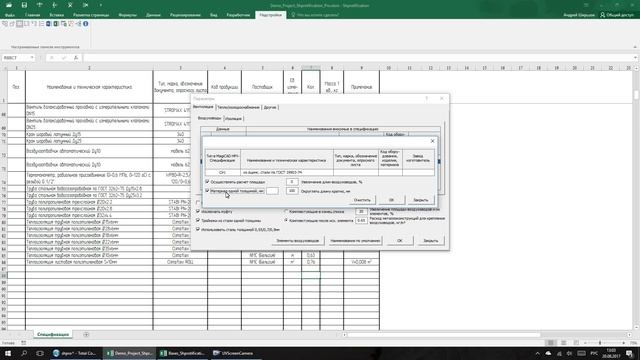Adjust the zoom slider in status bar
640x360 pixels.
coord(600,343)
